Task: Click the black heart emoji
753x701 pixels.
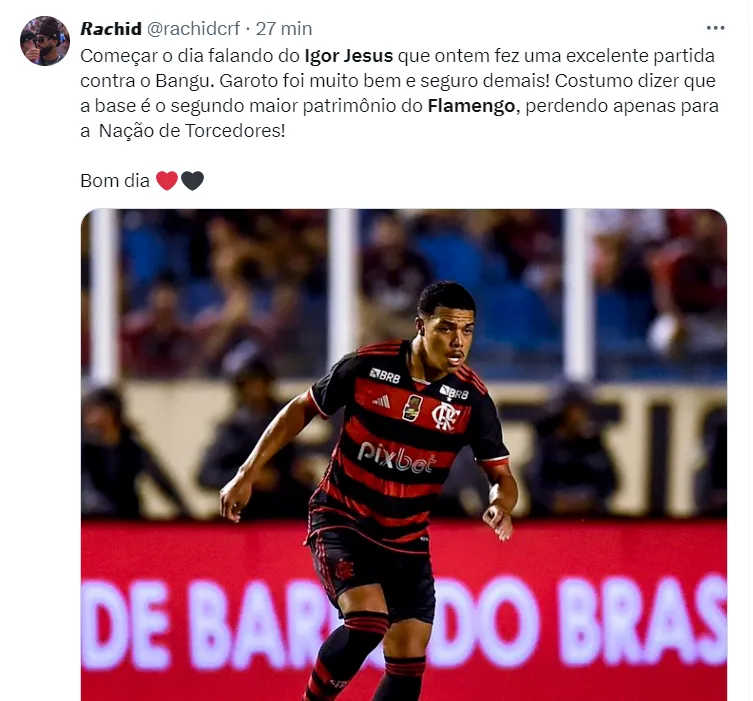Action: 193,181
